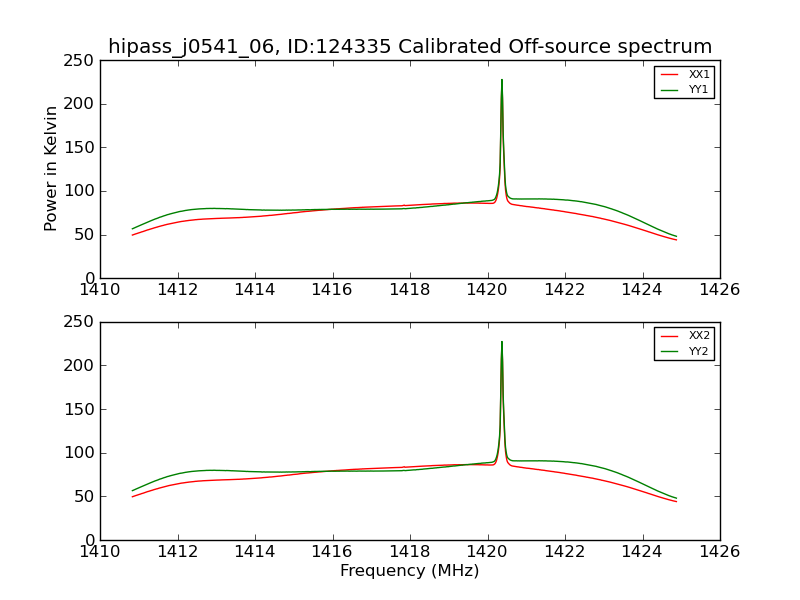800x600 pixels.
Task: Select the XX1 legend entry
Action: point(685,74)
